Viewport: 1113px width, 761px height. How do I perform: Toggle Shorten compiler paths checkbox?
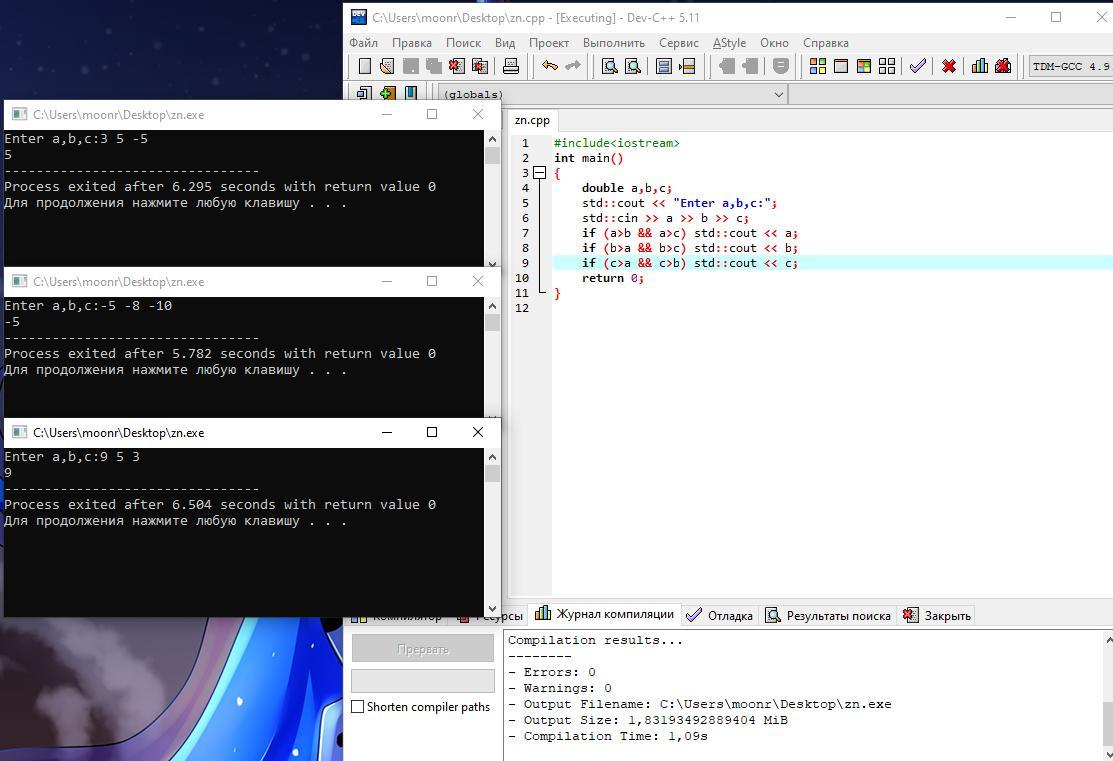click(x=358, y=706)
